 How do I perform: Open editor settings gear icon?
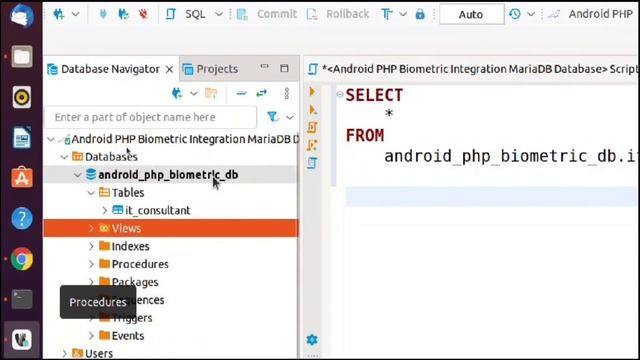[x=312, y=340]
